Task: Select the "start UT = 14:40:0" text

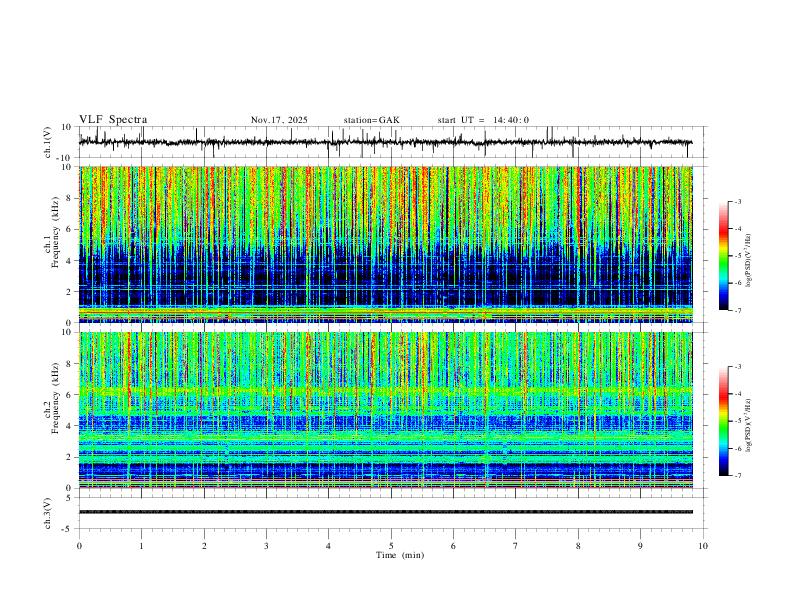Action: coord(483,120)
